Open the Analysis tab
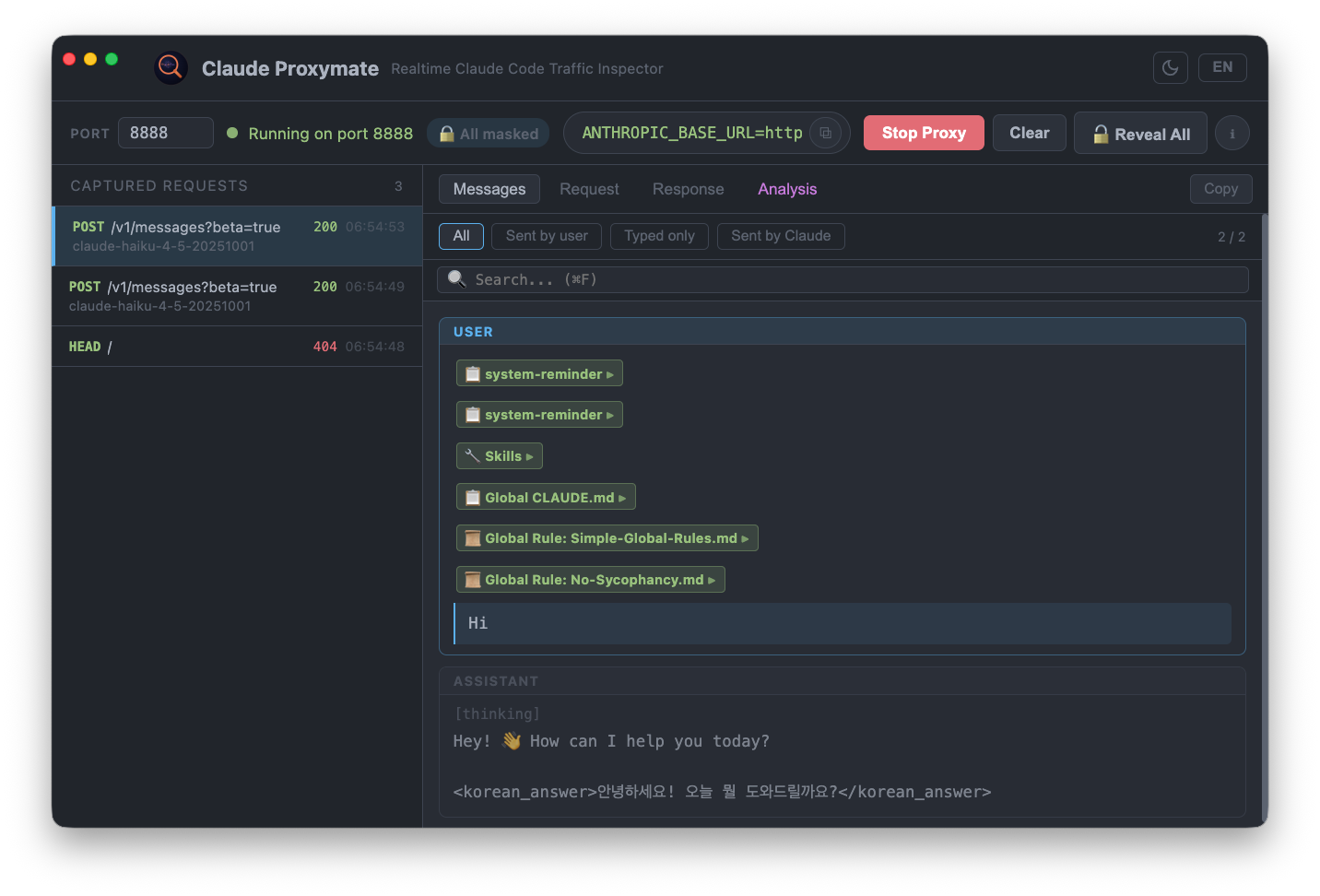 pyautogui.click(x=787, y=189)
